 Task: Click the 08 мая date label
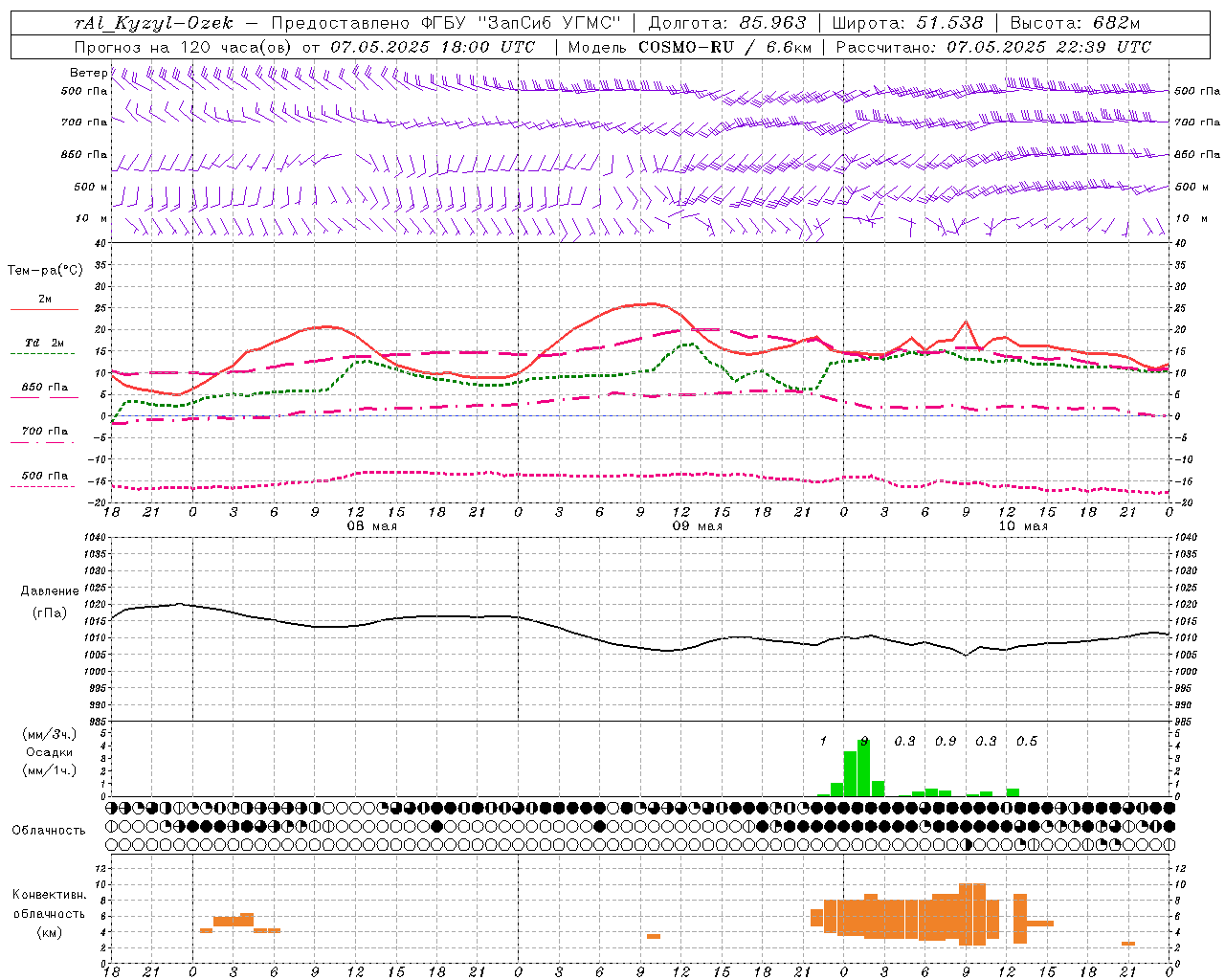point(371,526)
